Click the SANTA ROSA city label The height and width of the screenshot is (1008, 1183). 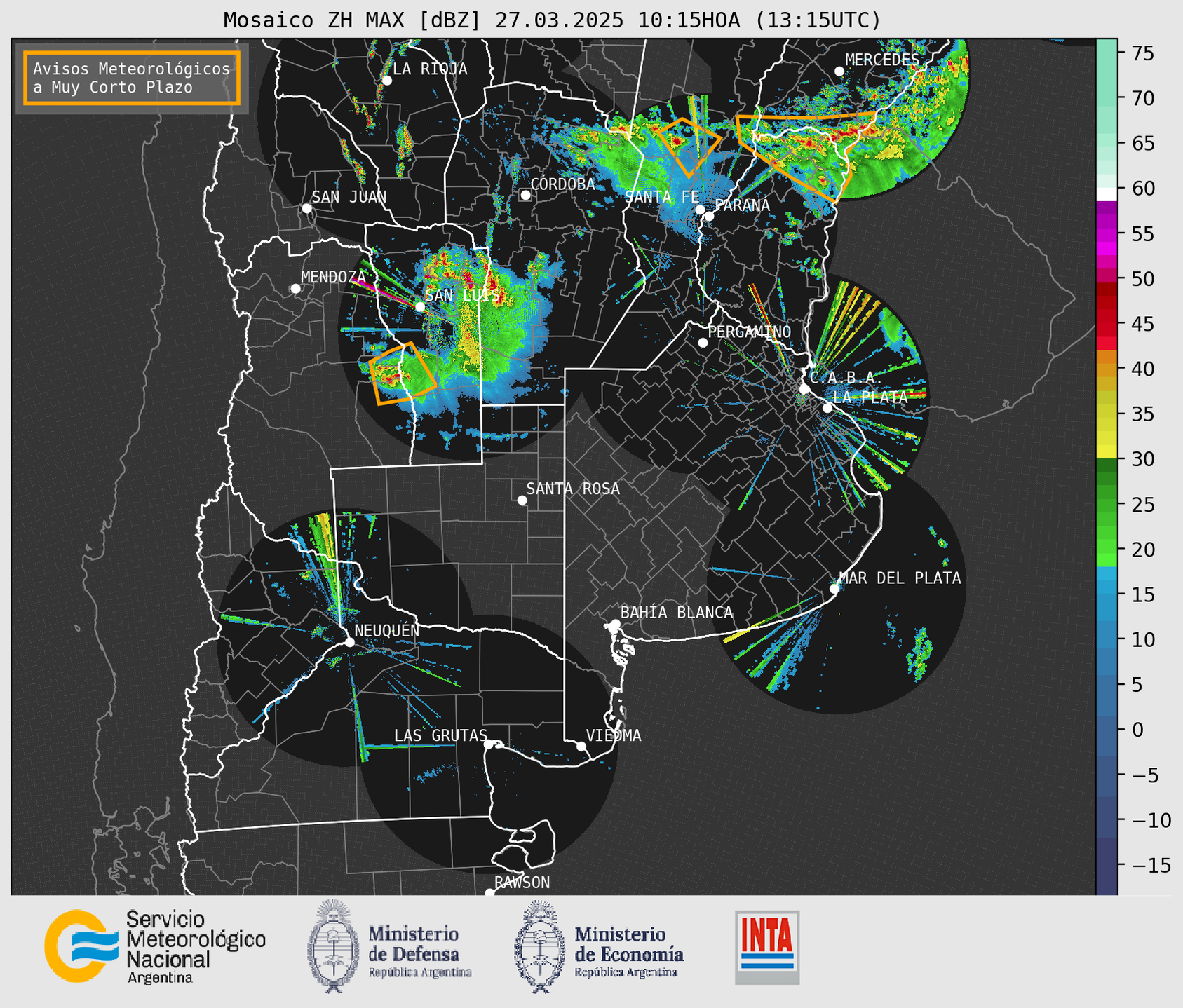[x=573, y=489]
